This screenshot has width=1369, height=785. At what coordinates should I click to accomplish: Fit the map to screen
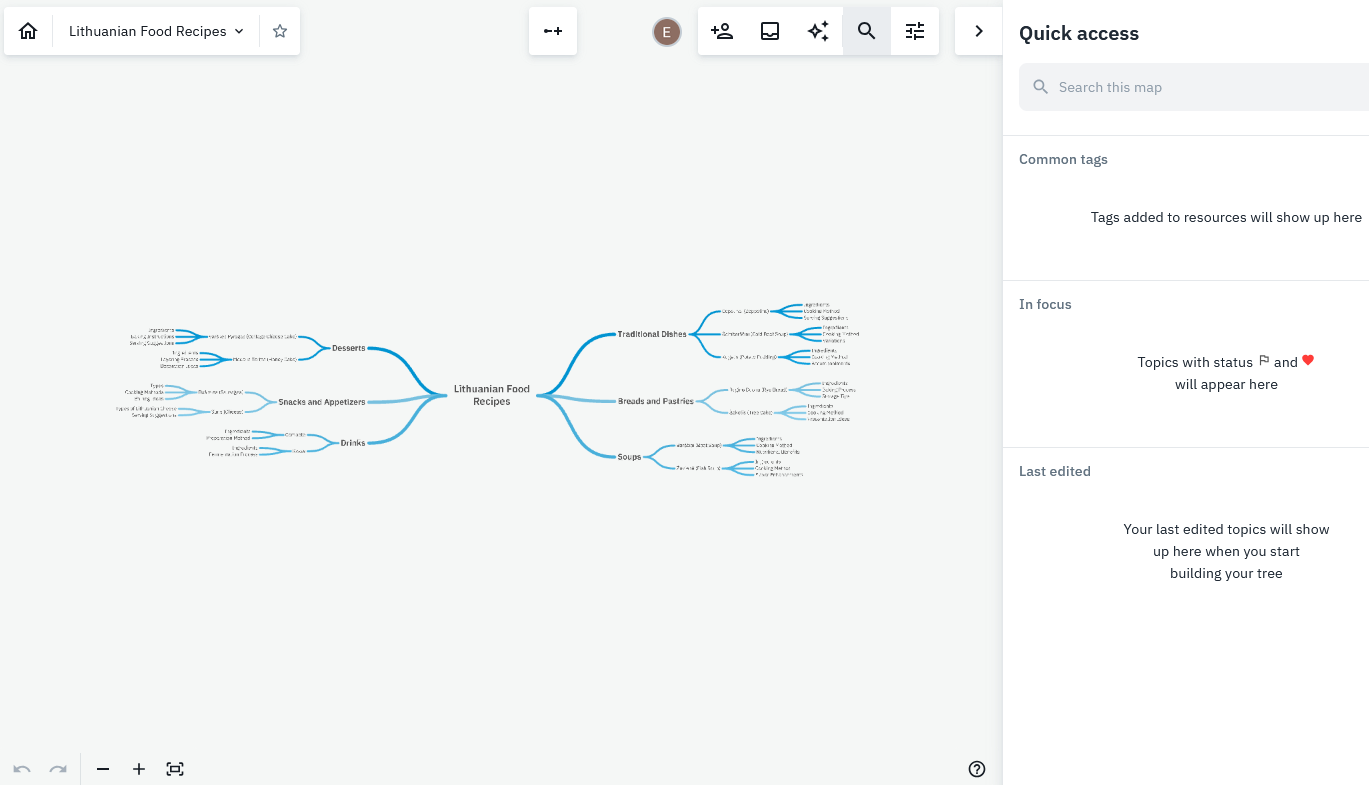coord(175,769)
